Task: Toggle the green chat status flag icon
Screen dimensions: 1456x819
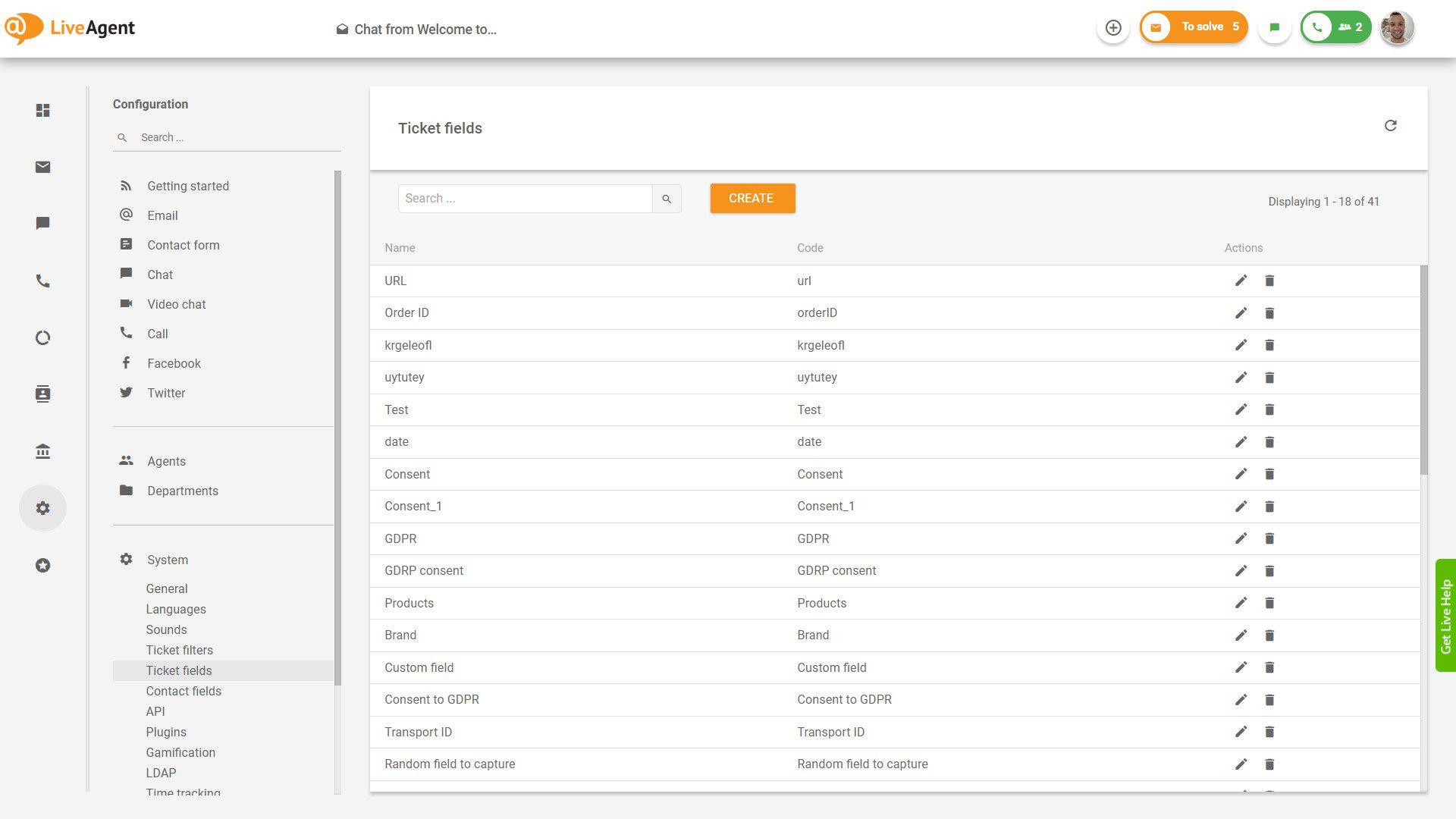Action: pyautogui.click(x=1275, y=28)
